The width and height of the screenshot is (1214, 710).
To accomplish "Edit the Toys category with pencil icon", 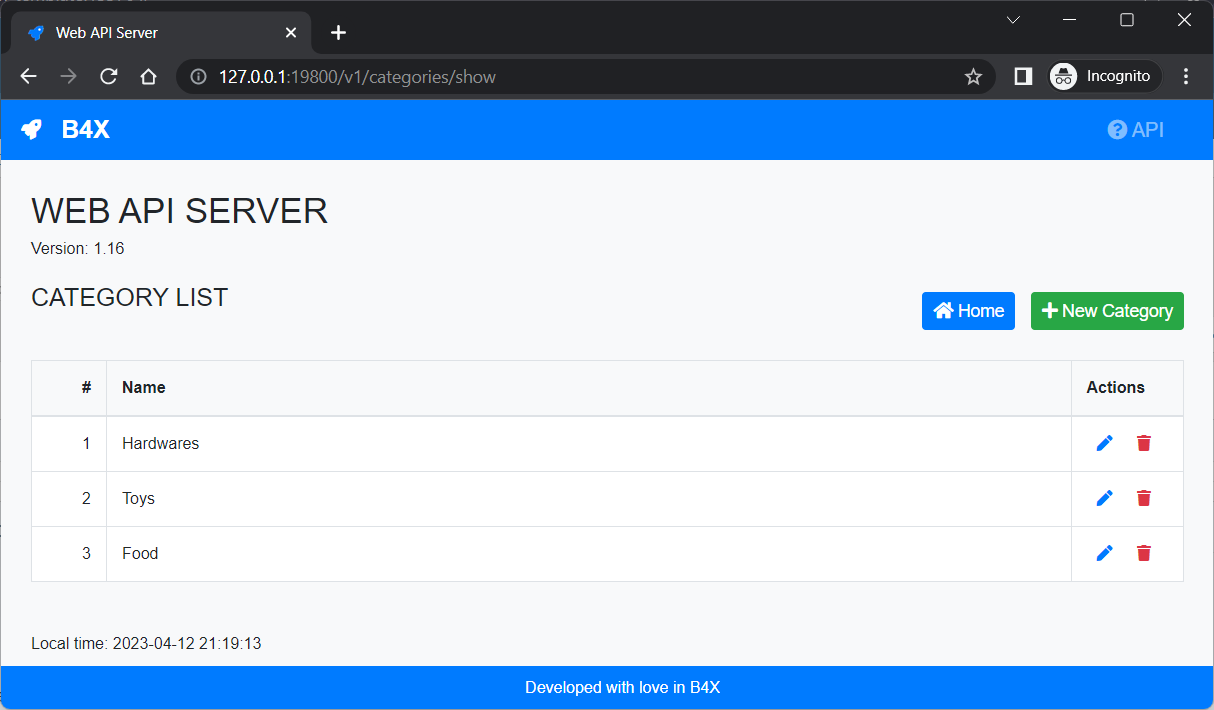I will point(1104,498).
